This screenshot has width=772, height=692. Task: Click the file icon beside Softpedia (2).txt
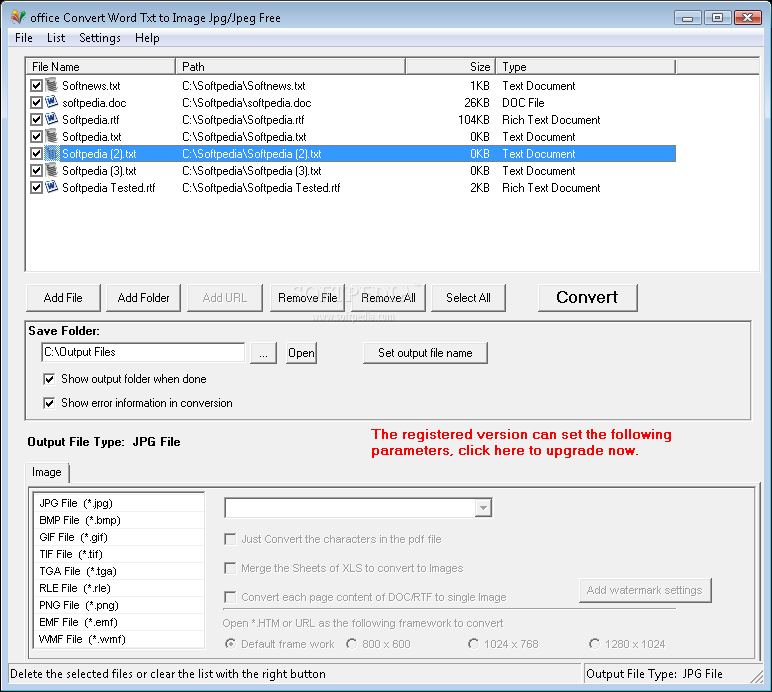click(52, 154)
